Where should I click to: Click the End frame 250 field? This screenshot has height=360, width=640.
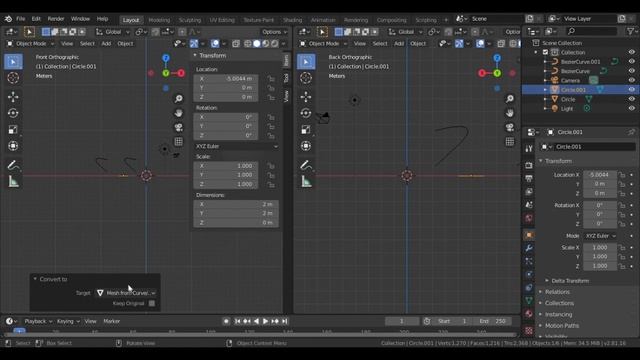(x=493, y=321)
